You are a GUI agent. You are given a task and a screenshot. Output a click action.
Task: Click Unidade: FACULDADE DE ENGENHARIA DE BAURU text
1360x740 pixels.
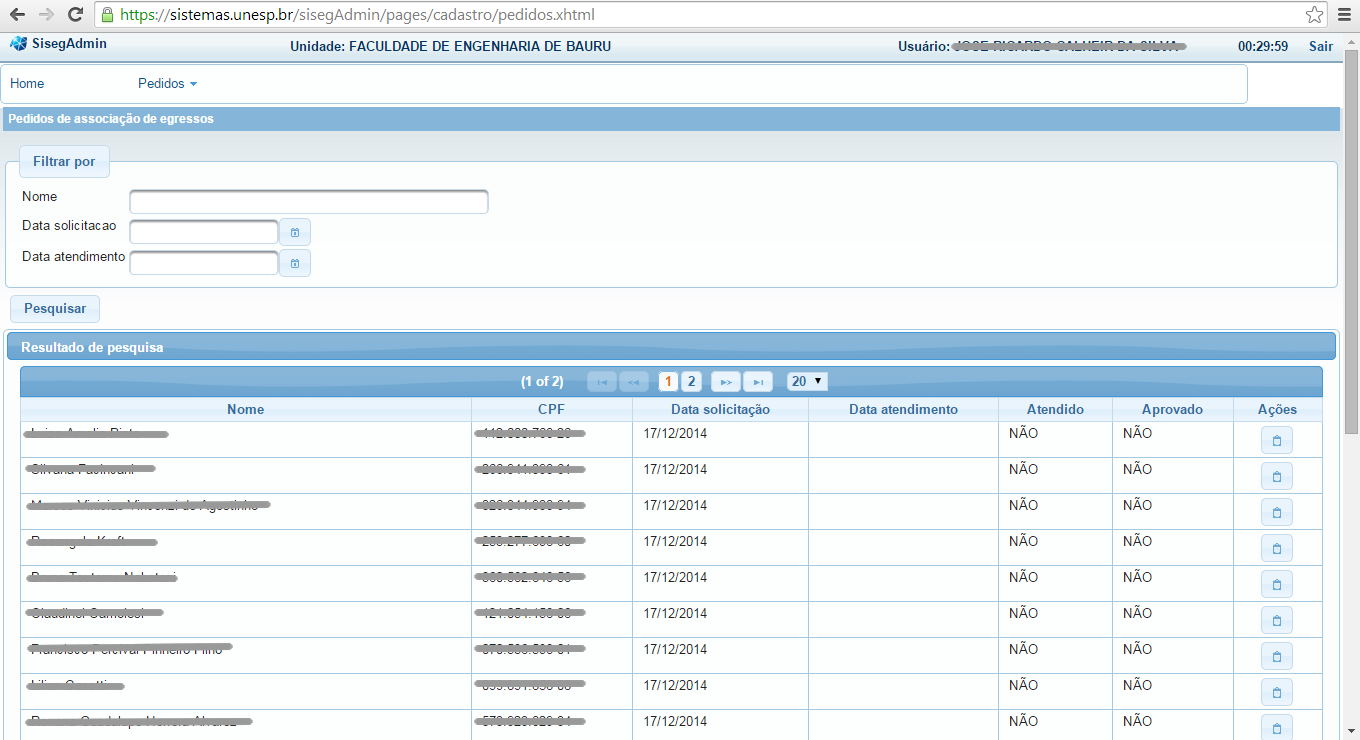pyautogui.click(x=450, y=46)
